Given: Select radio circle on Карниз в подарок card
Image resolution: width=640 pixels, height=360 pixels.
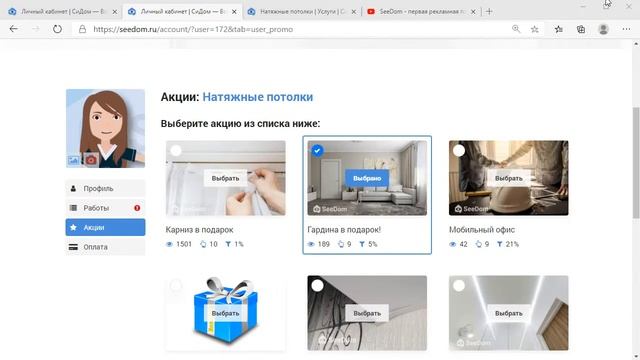Looking at the screenshot, I should tap(176, 151).
